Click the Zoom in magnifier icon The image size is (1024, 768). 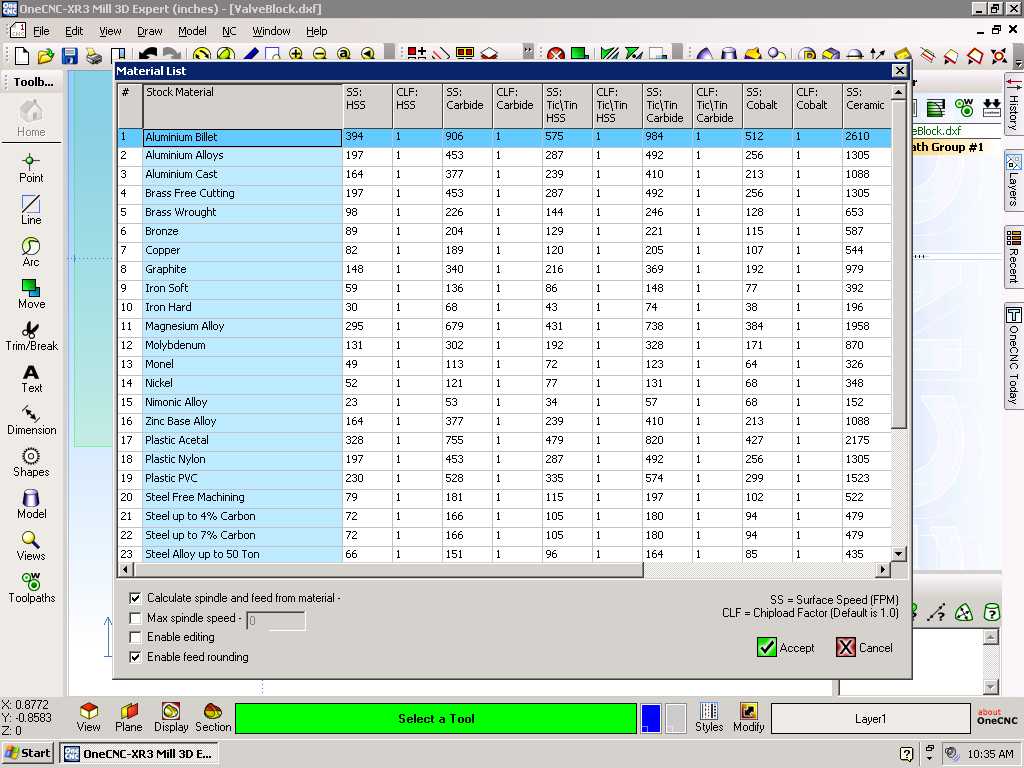(296, 54)
